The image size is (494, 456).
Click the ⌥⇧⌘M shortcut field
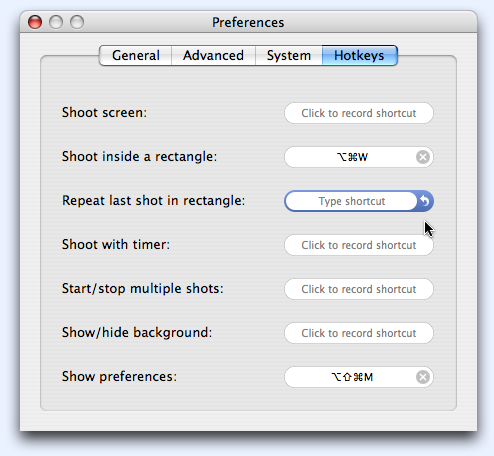pyautogui.click(x=352, y=377)
